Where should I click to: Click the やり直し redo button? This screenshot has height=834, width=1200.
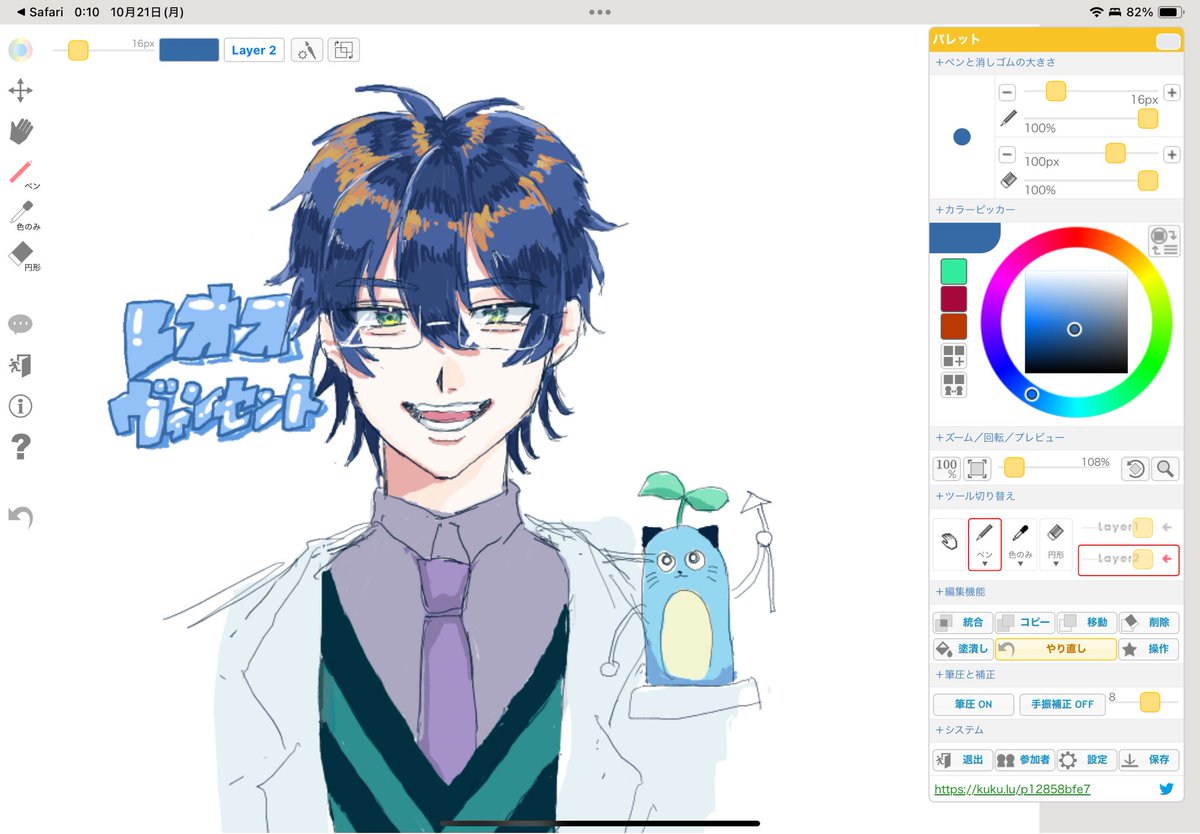click(1055, 649)
